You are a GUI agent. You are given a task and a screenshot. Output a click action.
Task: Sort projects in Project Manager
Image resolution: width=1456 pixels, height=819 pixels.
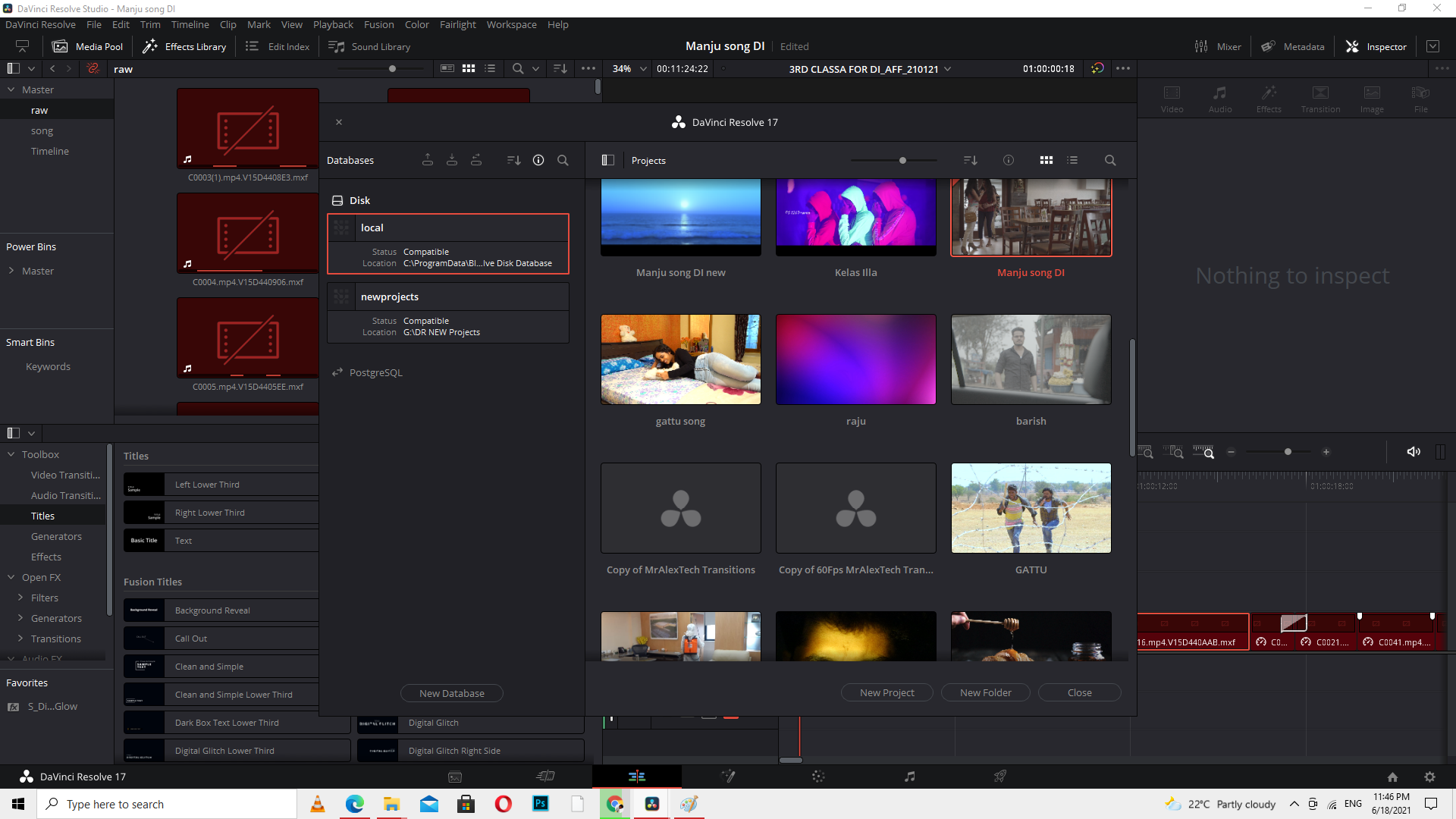[971, 160]
